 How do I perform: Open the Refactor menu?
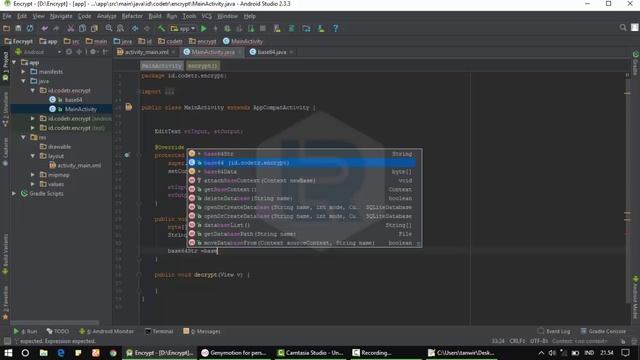point(132,16)
